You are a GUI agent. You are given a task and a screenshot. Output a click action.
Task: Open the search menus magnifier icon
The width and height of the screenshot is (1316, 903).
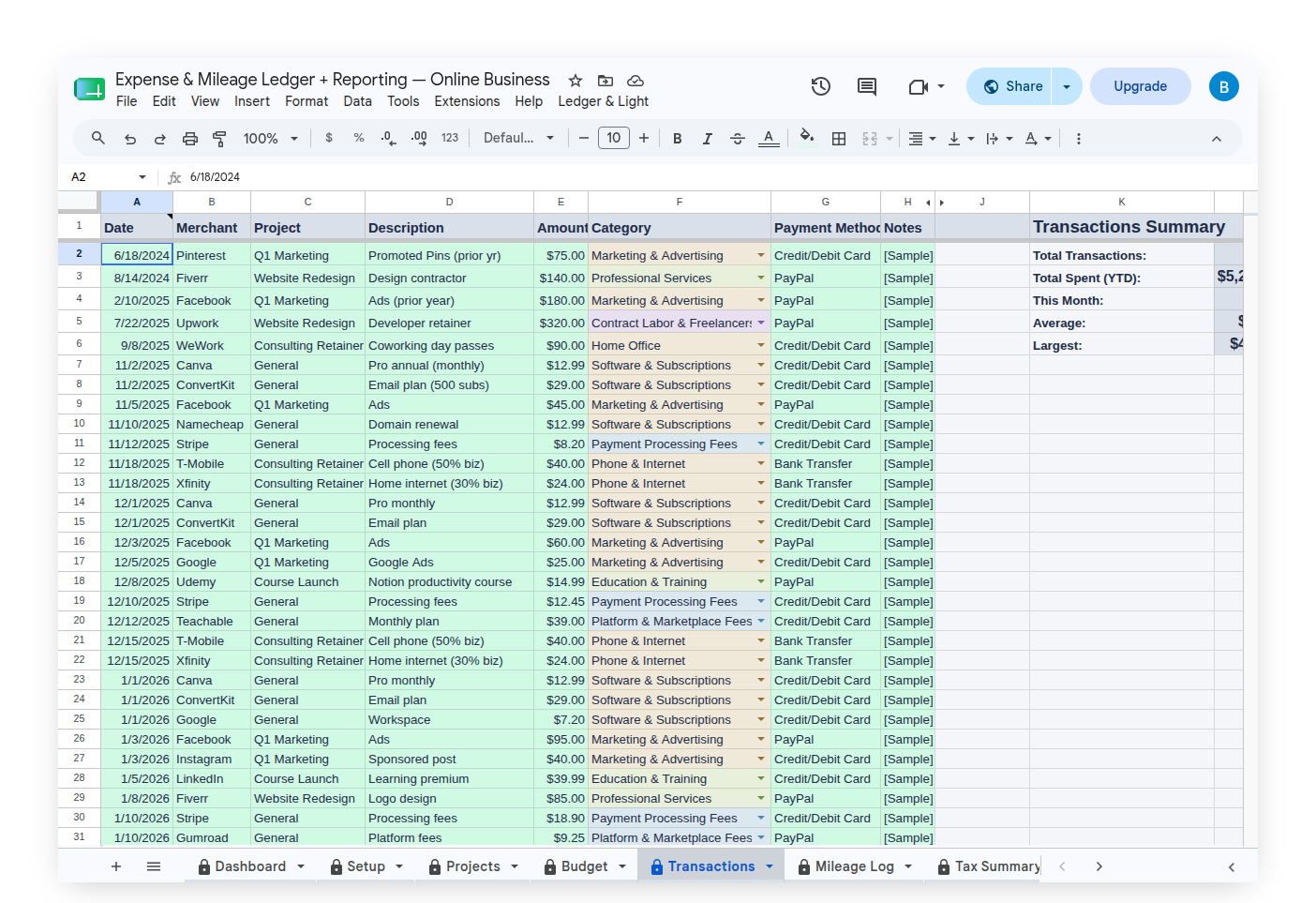pyautogui.click(x=97, y=139)
